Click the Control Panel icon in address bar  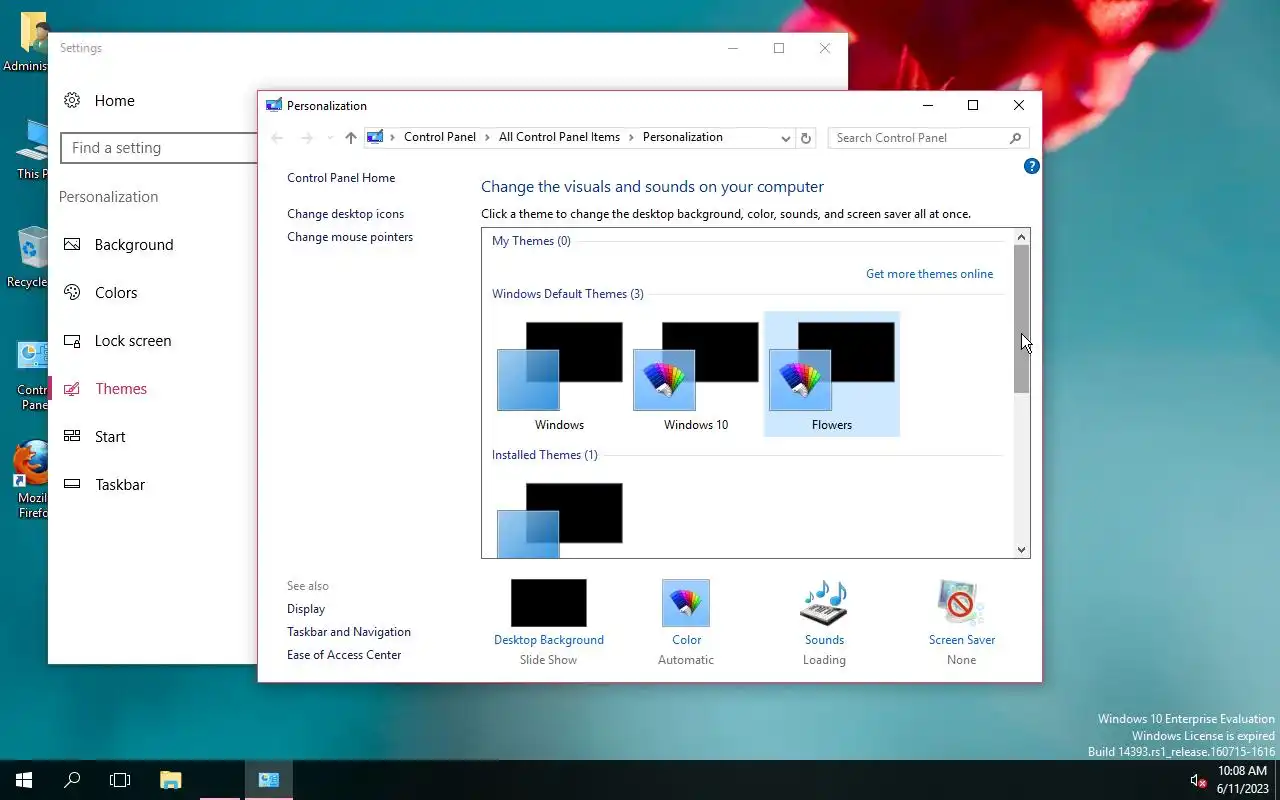coord(375,137)
